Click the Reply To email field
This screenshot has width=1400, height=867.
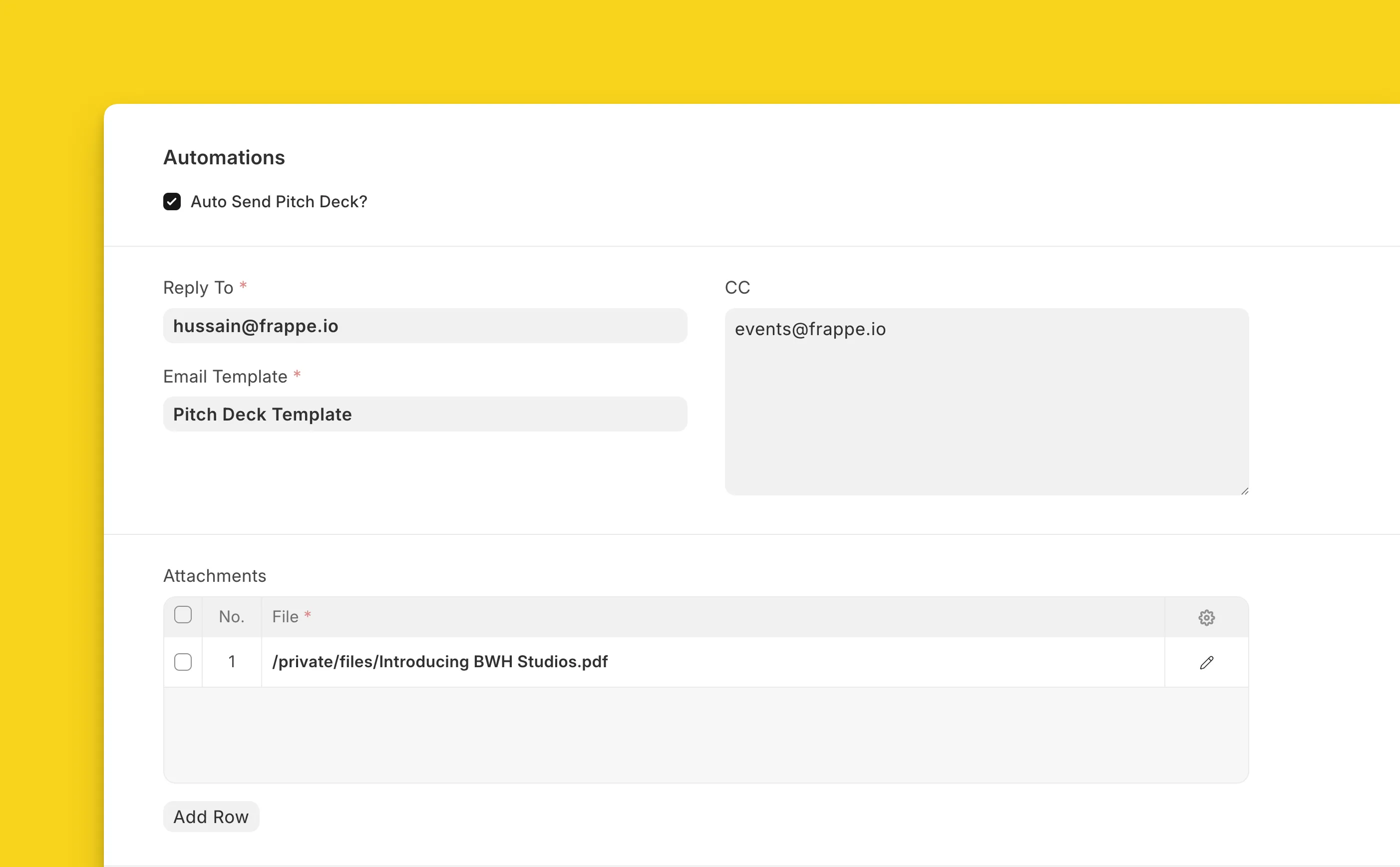tap(424, 326)
